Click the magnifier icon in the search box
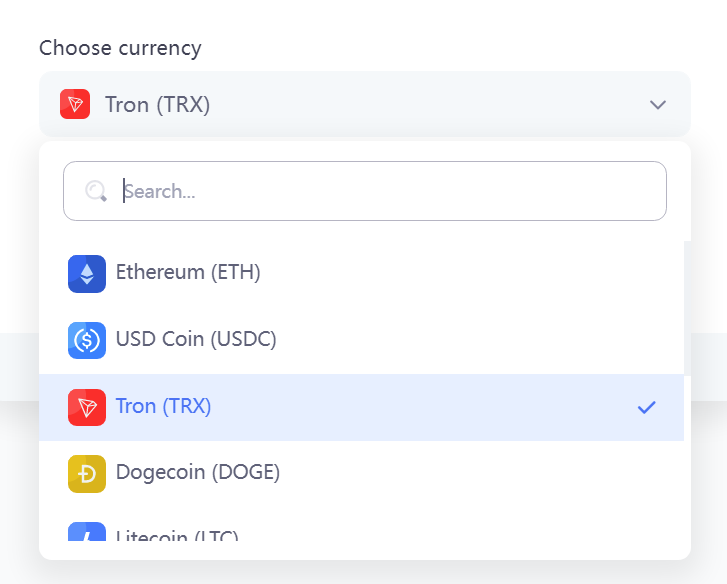The height and width of the screenshot is (584, 727). (96, 191)
